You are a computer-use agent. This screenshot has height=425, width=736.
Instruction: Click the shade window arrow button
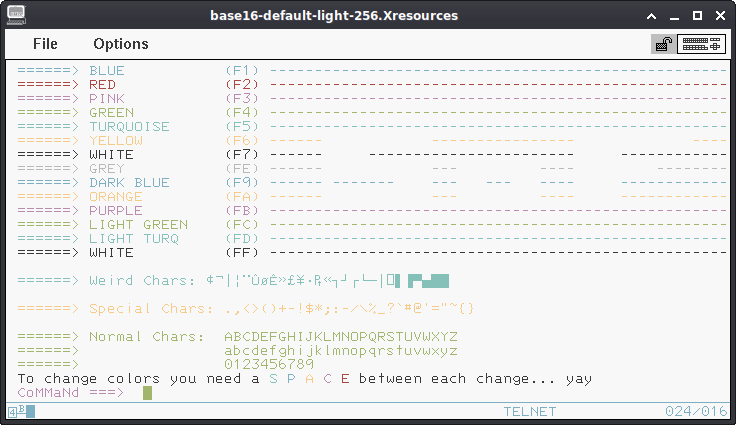pyautogui.click(x=652, y=16)
